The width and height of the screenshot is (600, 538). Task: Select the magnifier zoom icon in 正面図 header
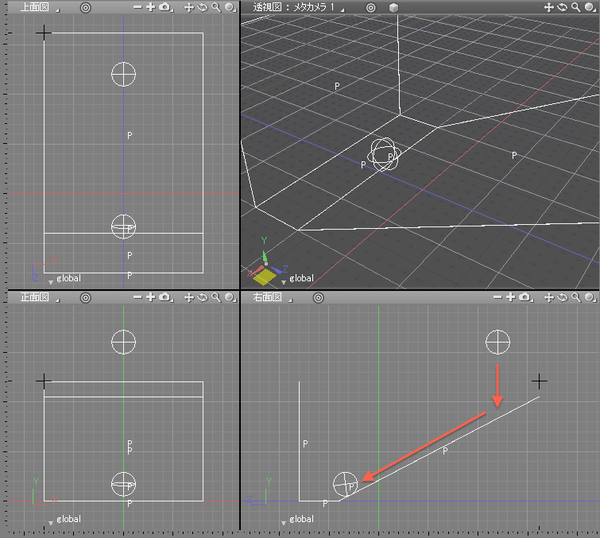click(x=216, y=297)
